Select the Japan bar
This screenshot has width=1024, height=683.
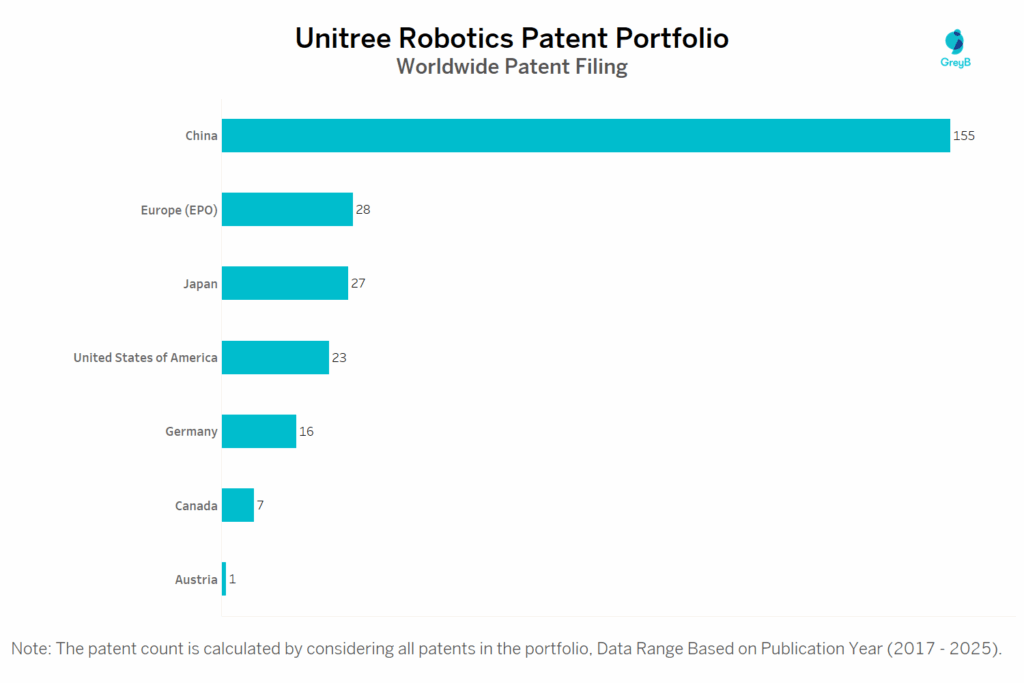[x=284, y=283]
